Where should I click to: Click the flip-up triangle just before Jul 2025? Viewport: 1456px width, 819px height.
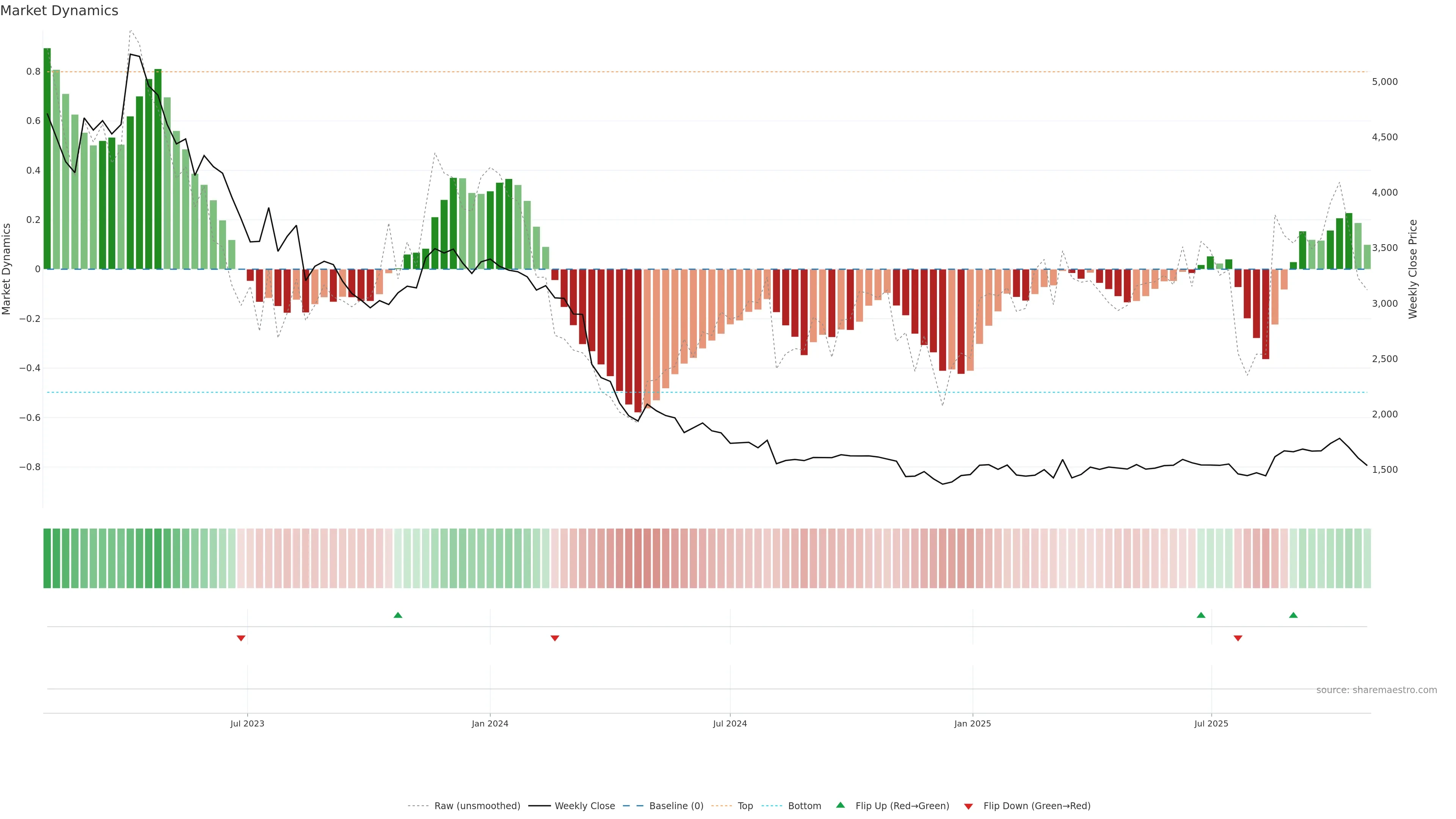pyautogui.click(x=1201, y=615)
